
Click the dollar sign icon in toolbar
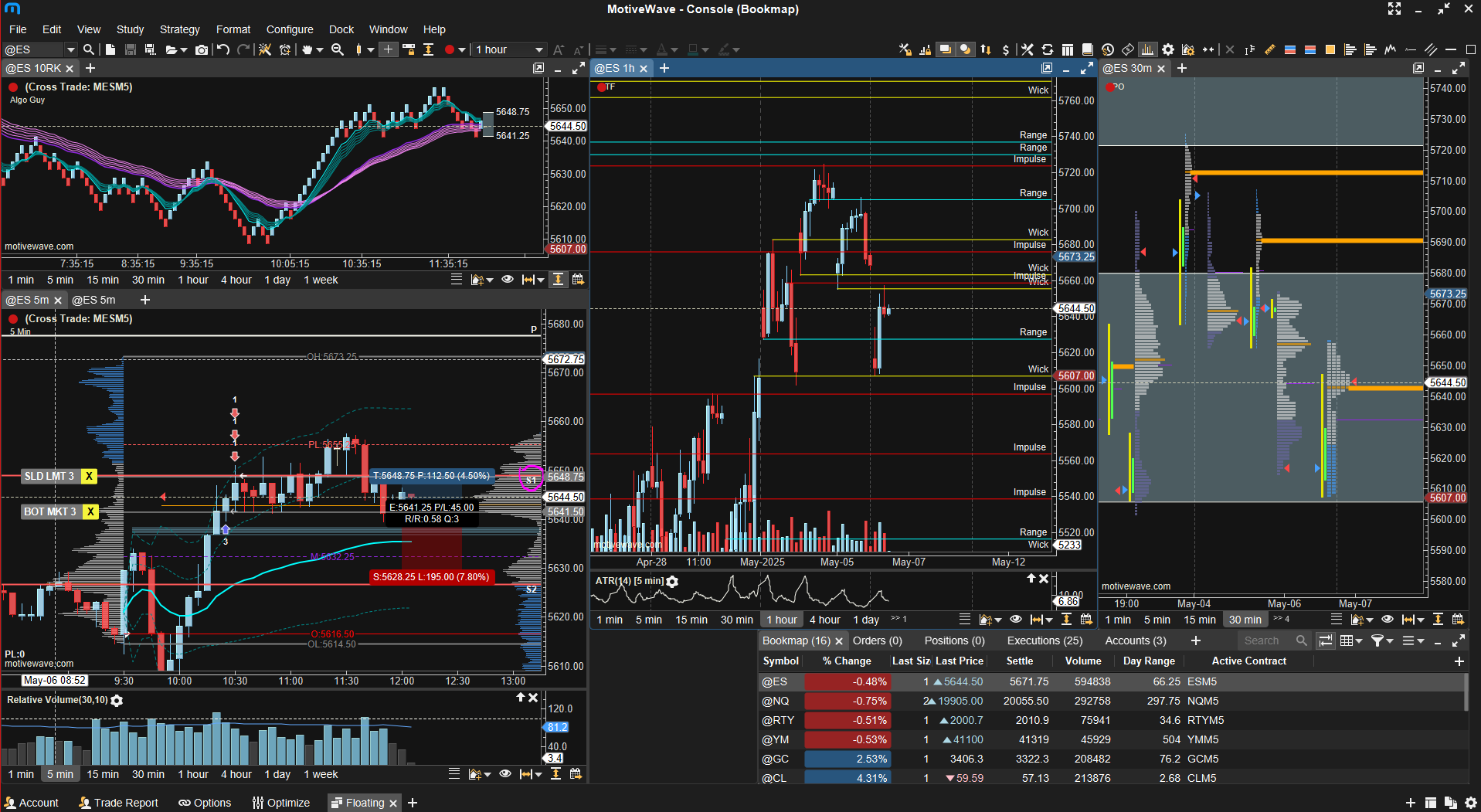point(1005,49)
